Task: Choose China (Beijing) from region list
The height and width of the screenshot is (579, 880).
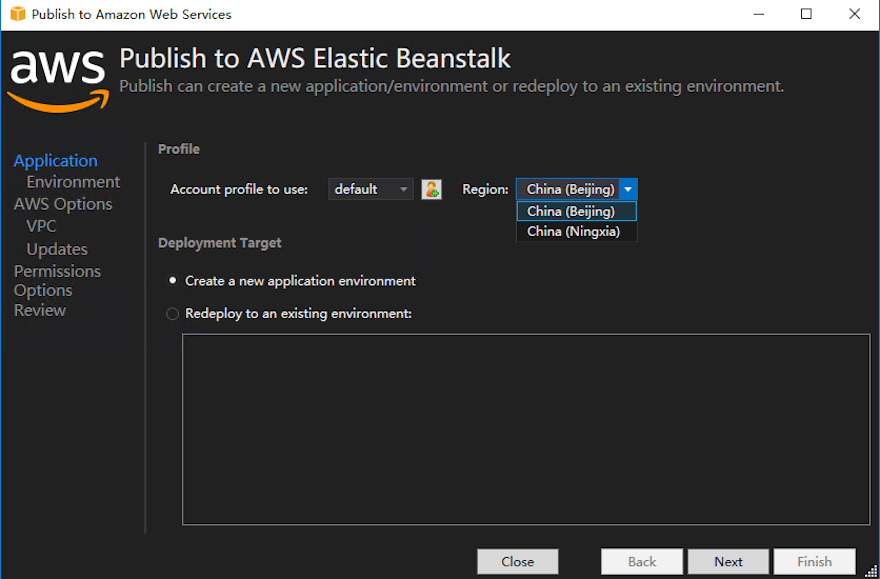Action: point(576,212)
